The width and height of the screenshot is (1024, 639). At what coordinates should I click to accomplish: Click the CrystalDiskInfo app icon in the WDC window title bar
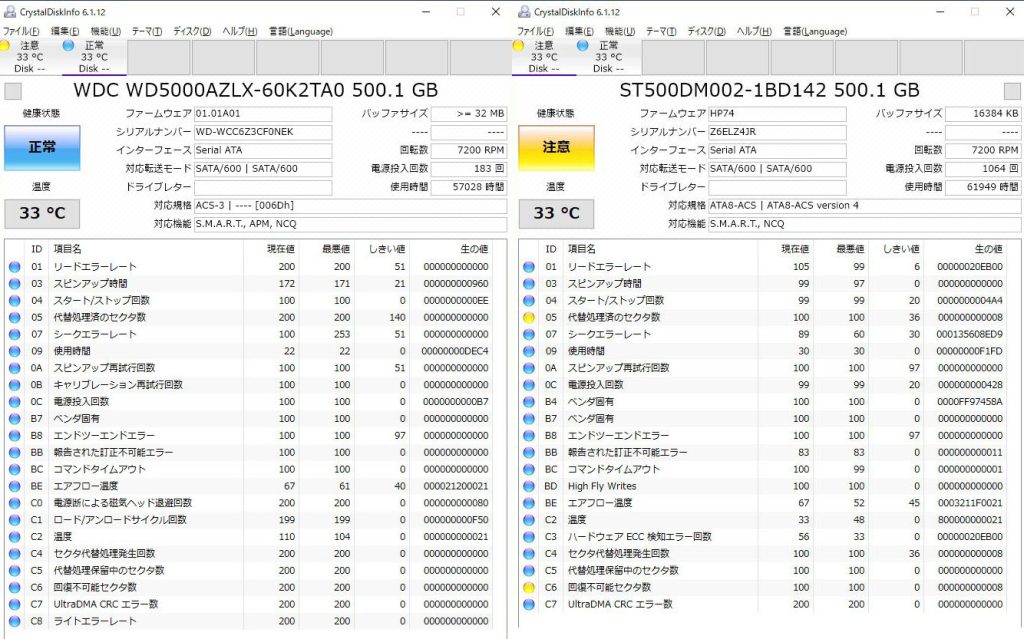click(10, 12)
